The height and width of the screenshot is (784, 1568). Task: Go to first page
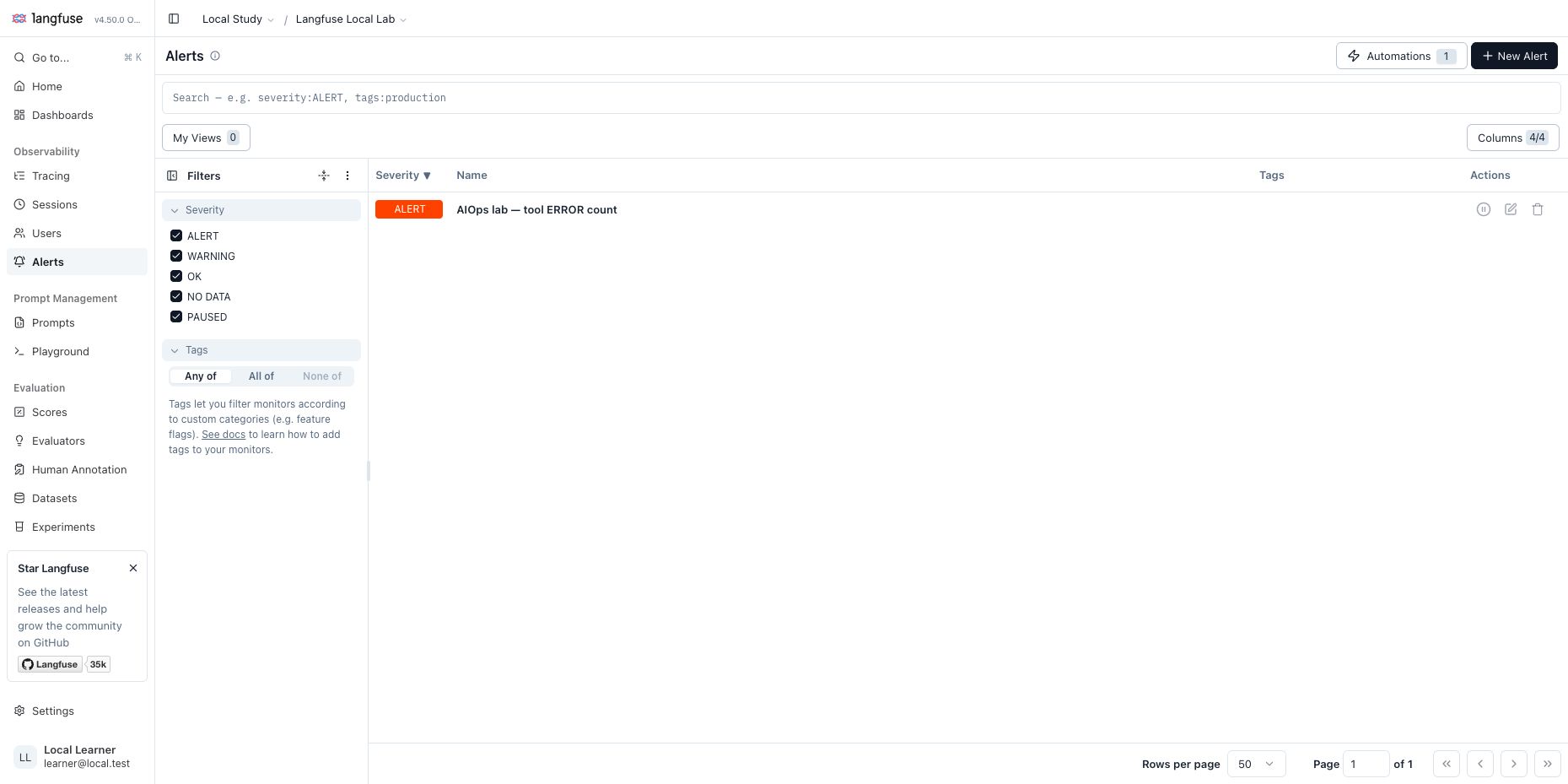pos(1447,764)
